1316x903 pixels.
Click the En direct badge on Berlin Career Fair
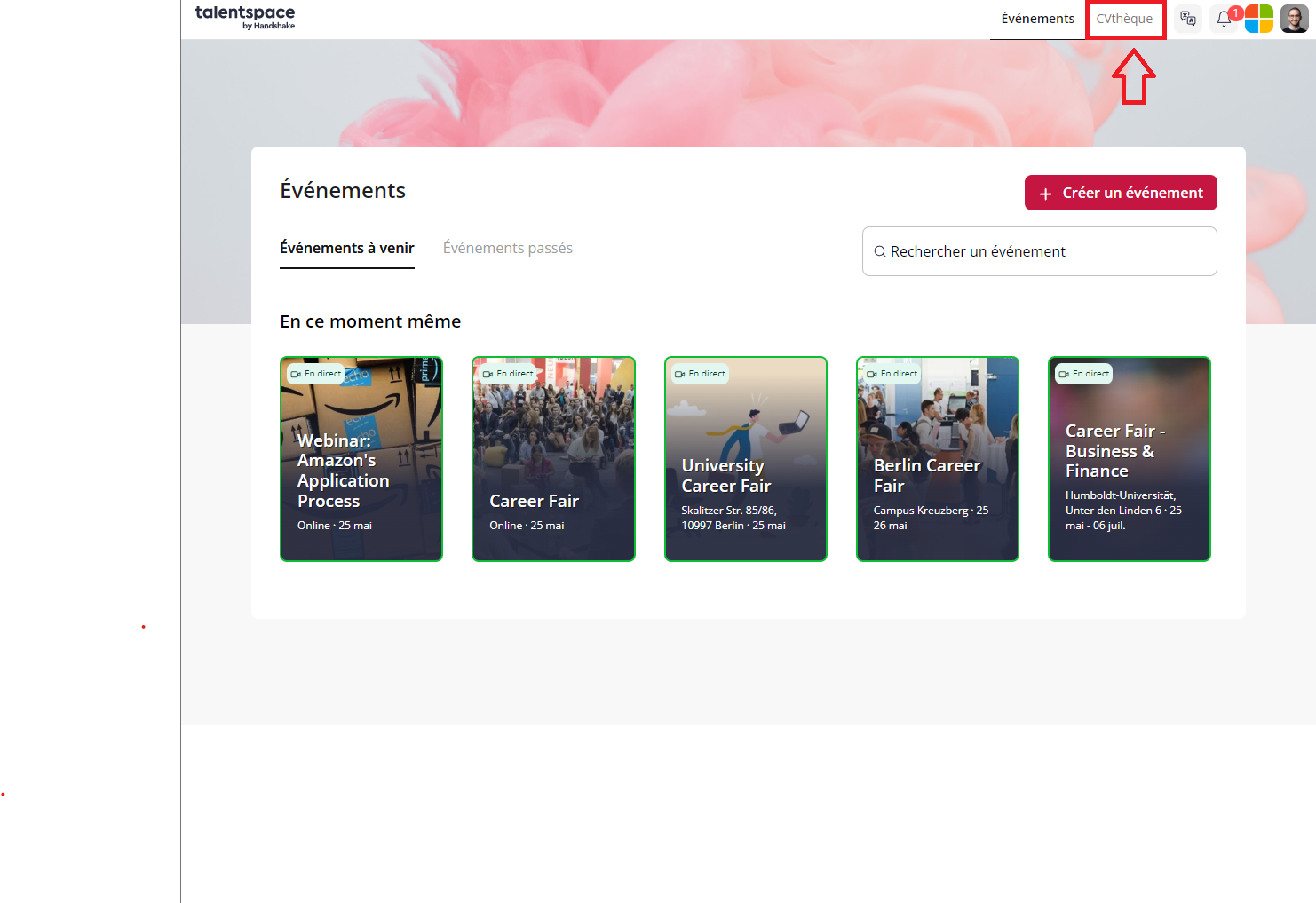click(892, 374)
